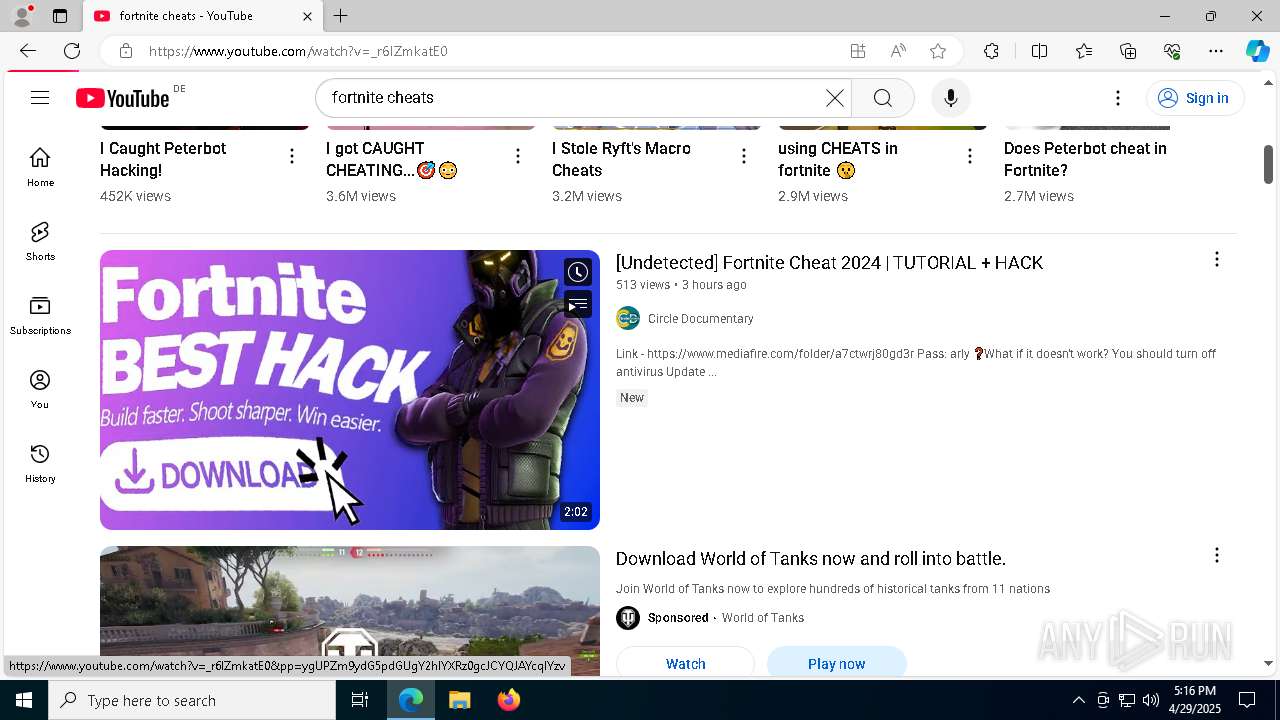1280x720 pixels.
Task: Open Shorts in the sidebar
Action: (x=40, y=241)
